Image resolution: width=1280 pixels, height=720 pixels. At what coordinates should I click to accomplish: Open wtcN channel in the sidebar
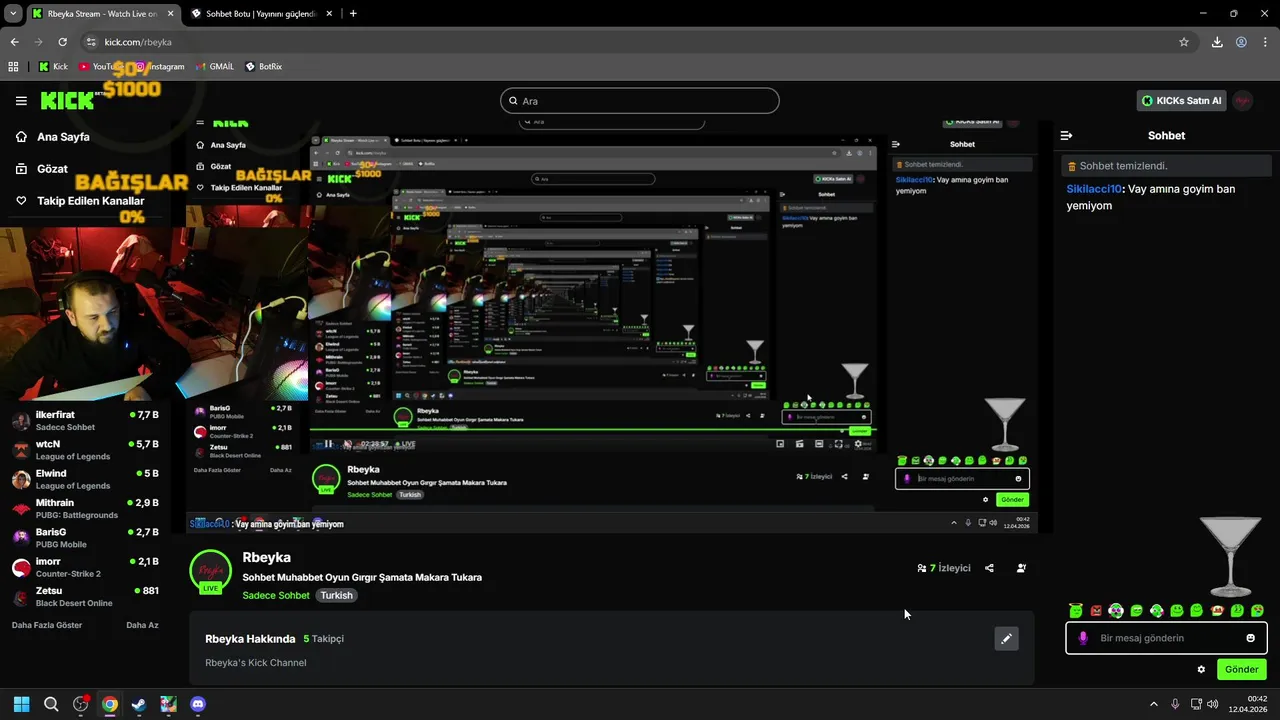(85, 450)
